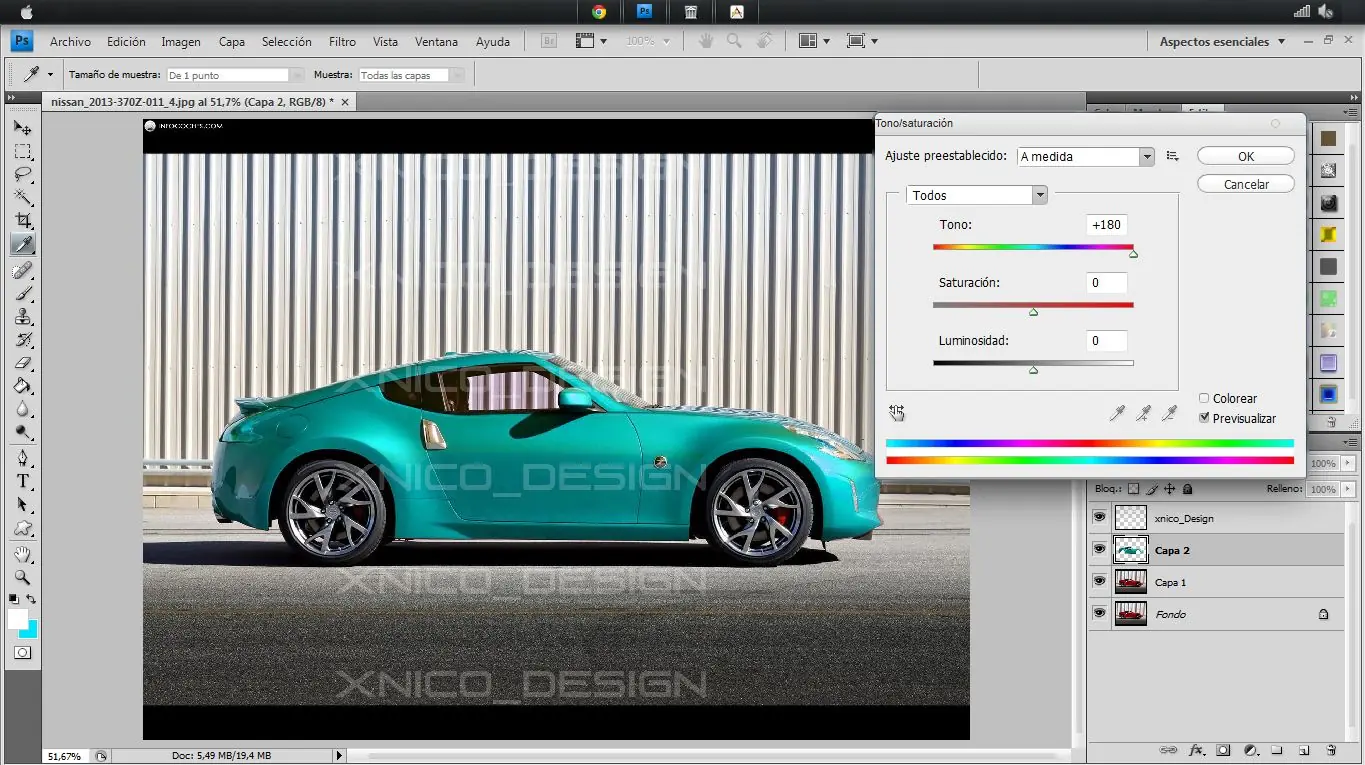Add layer mask icon

tap(1223, 750)
